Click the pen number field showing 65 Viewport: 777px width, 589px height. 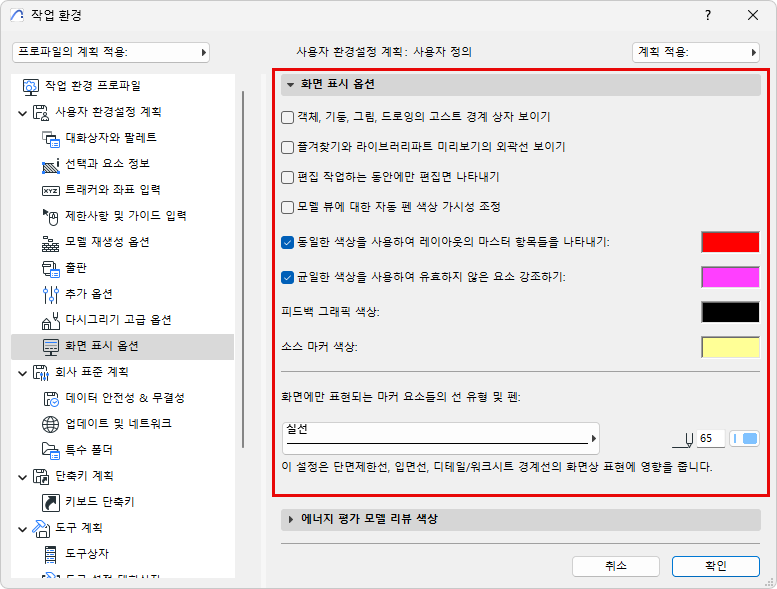(711, 439)
